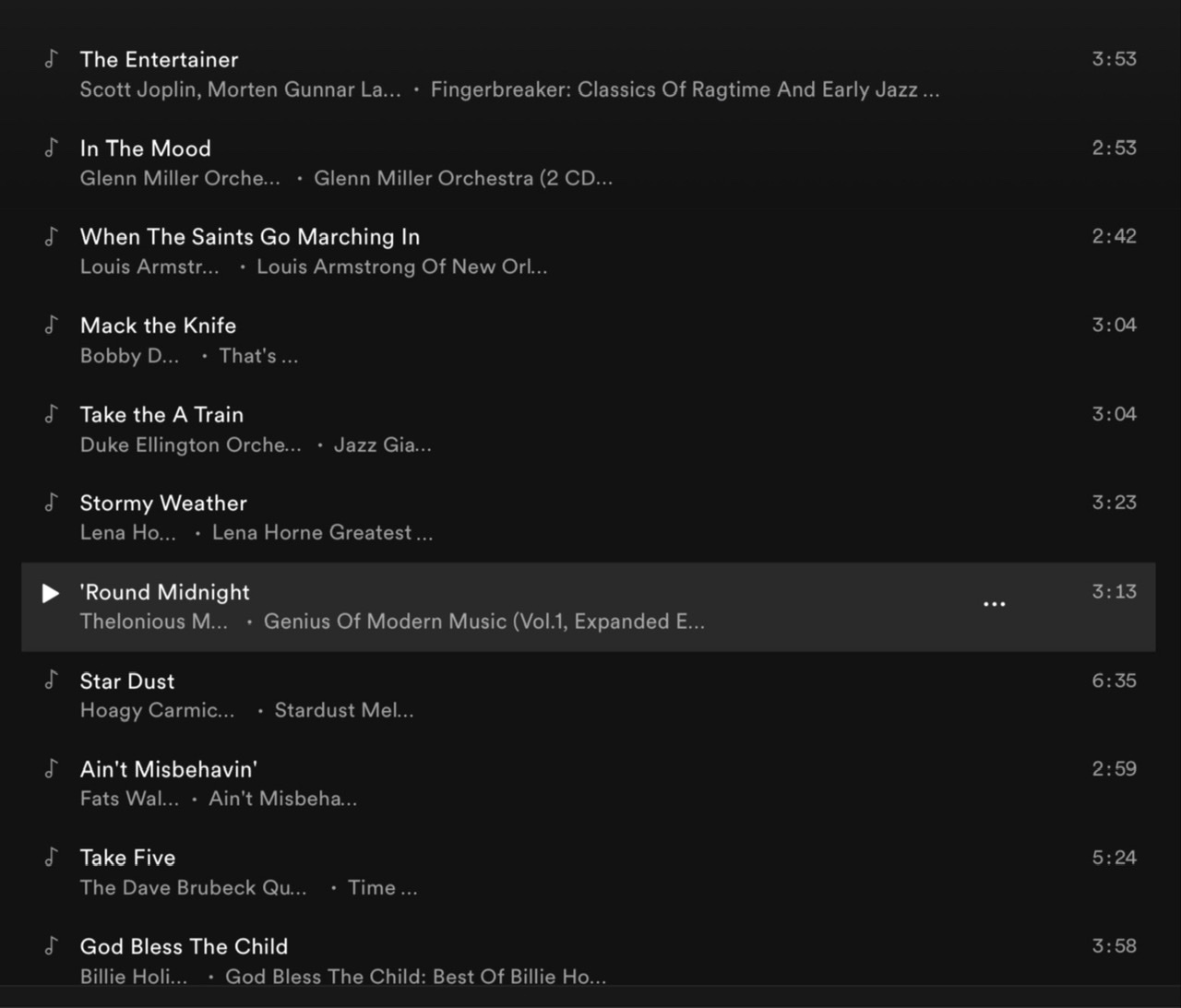
Task: Click the note icon next to Take the A Train
Action: pyautogui.click(x=51, y=414)
